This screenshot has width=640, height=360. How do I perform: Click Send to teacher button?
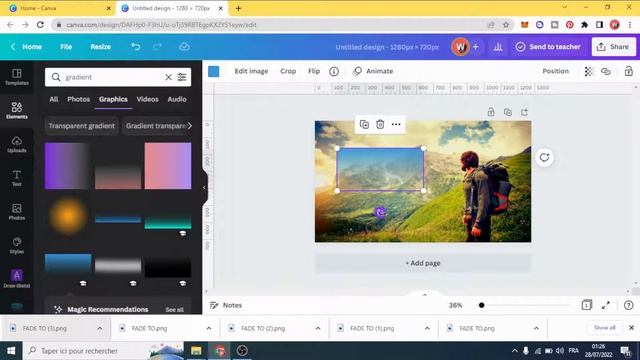548,47
